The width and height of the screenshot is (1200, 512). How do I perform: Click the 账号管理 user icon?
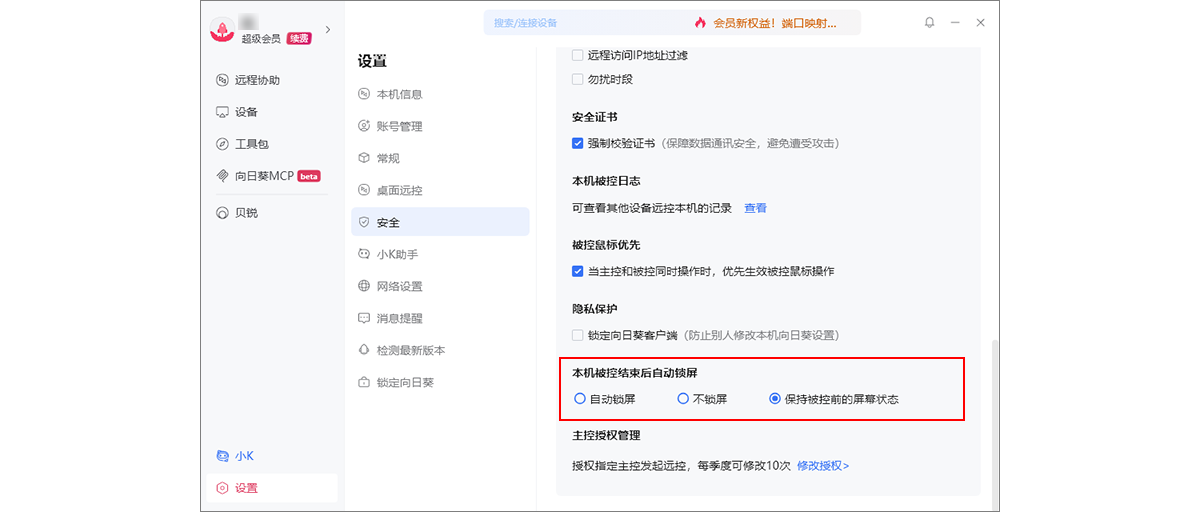click(x=364, y=126)
